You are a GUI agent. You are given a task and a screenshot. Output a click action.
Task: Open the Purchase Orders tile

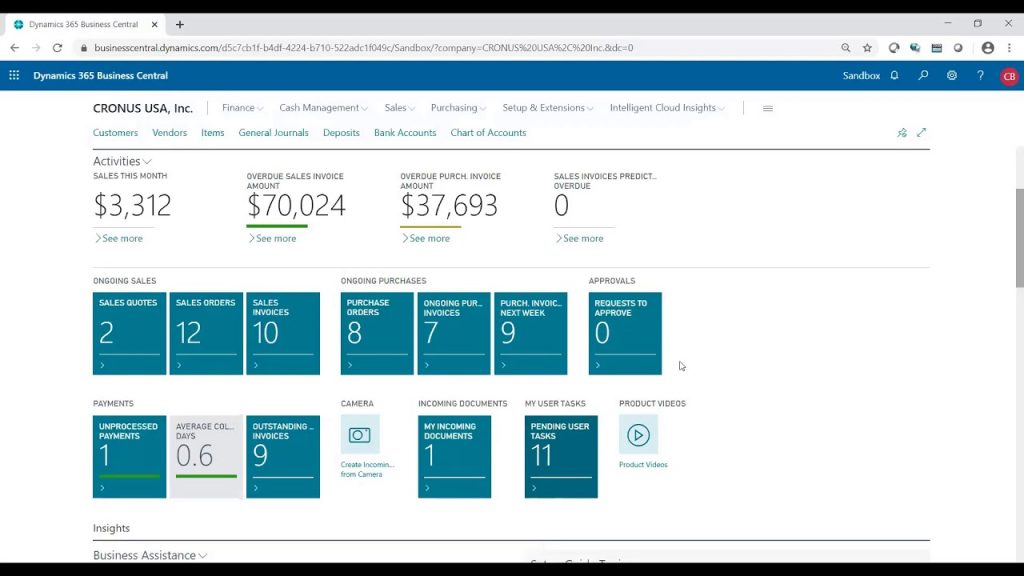click(377, 334)
